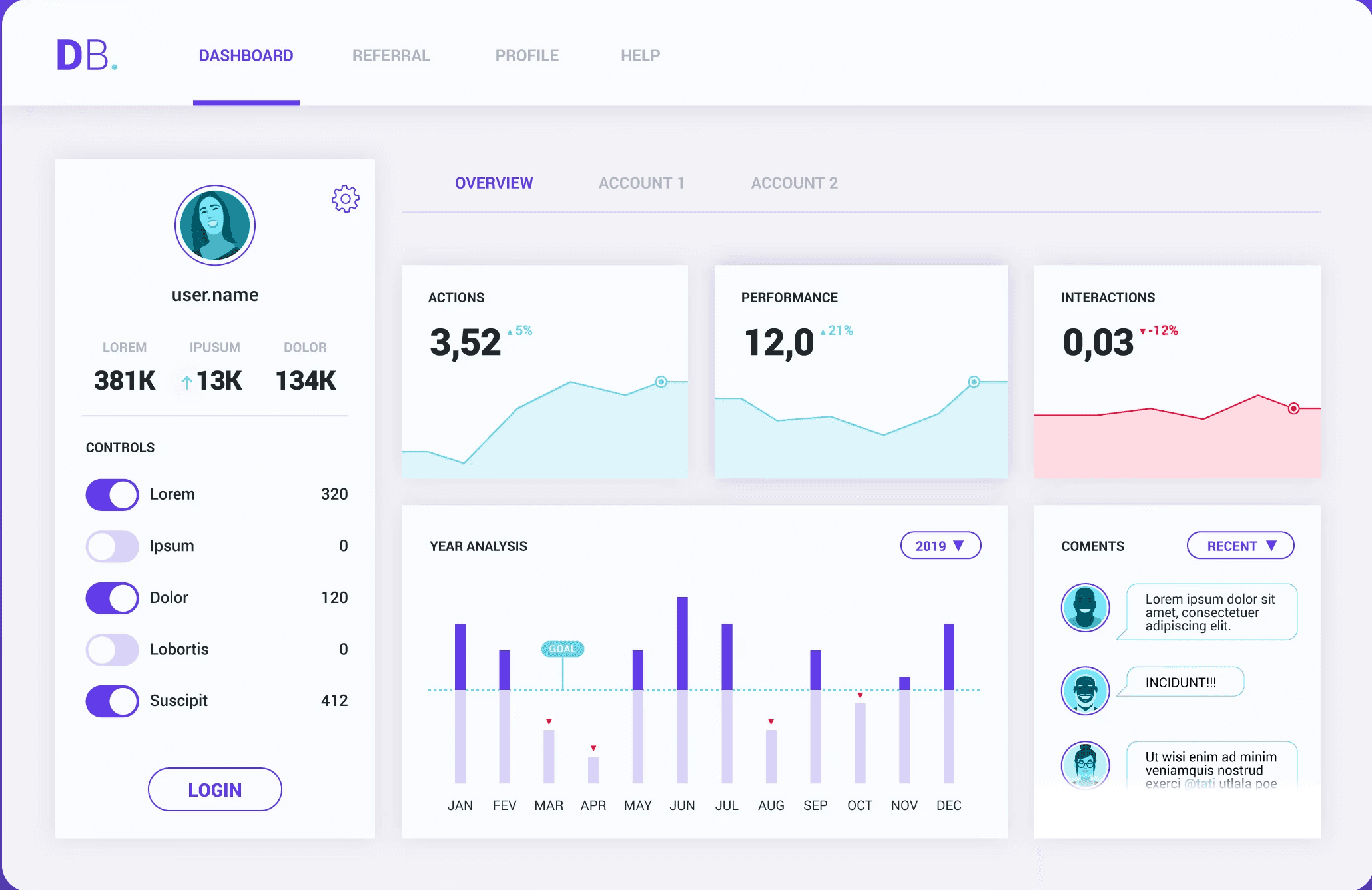This screenshot has width=1372, height=890.
Task: Click the DEC bar in Year Analysis
Action: (949, 703)
